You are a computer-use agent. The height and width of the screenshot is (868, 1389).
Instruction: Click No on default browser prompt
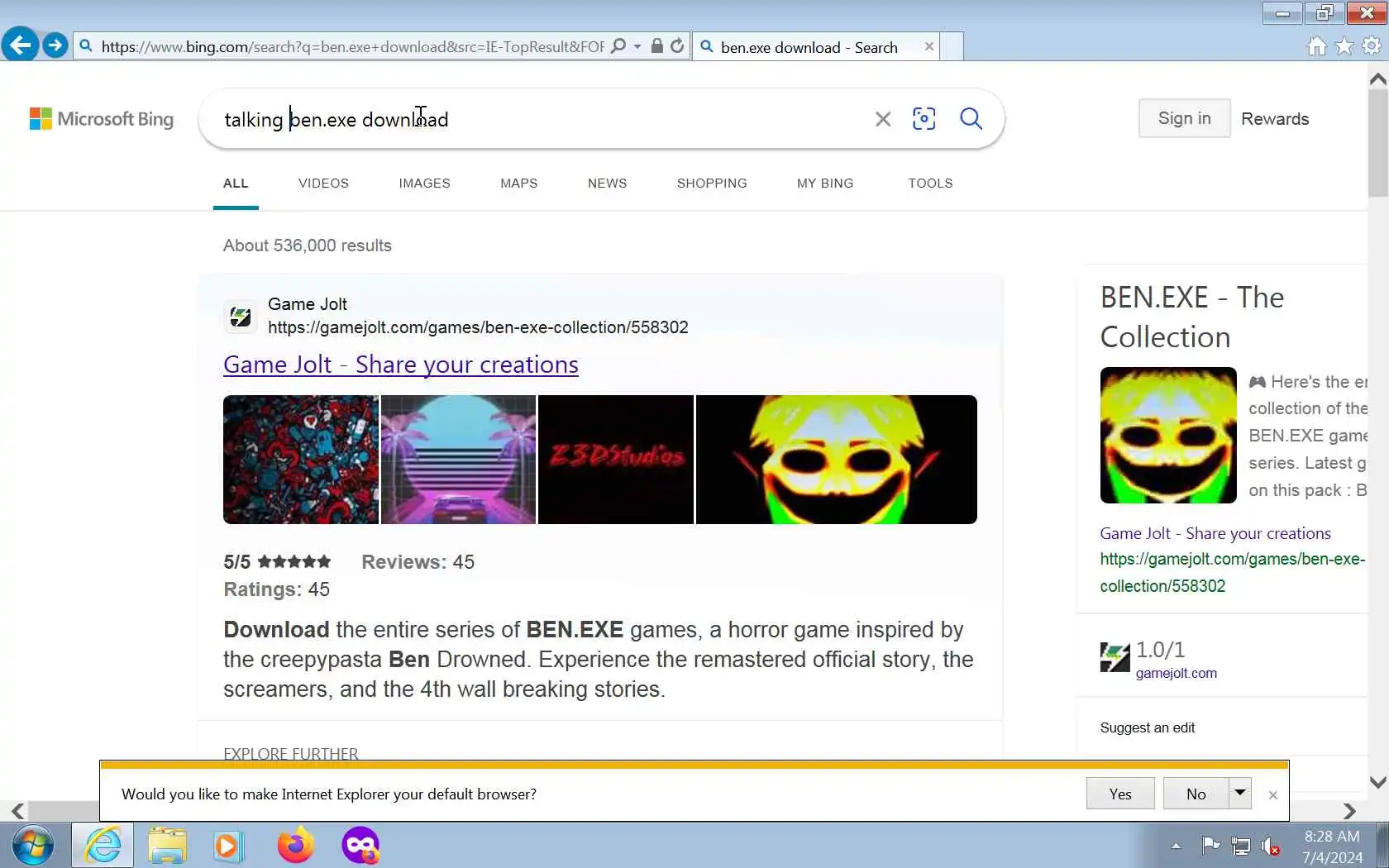click(1196, 794)
